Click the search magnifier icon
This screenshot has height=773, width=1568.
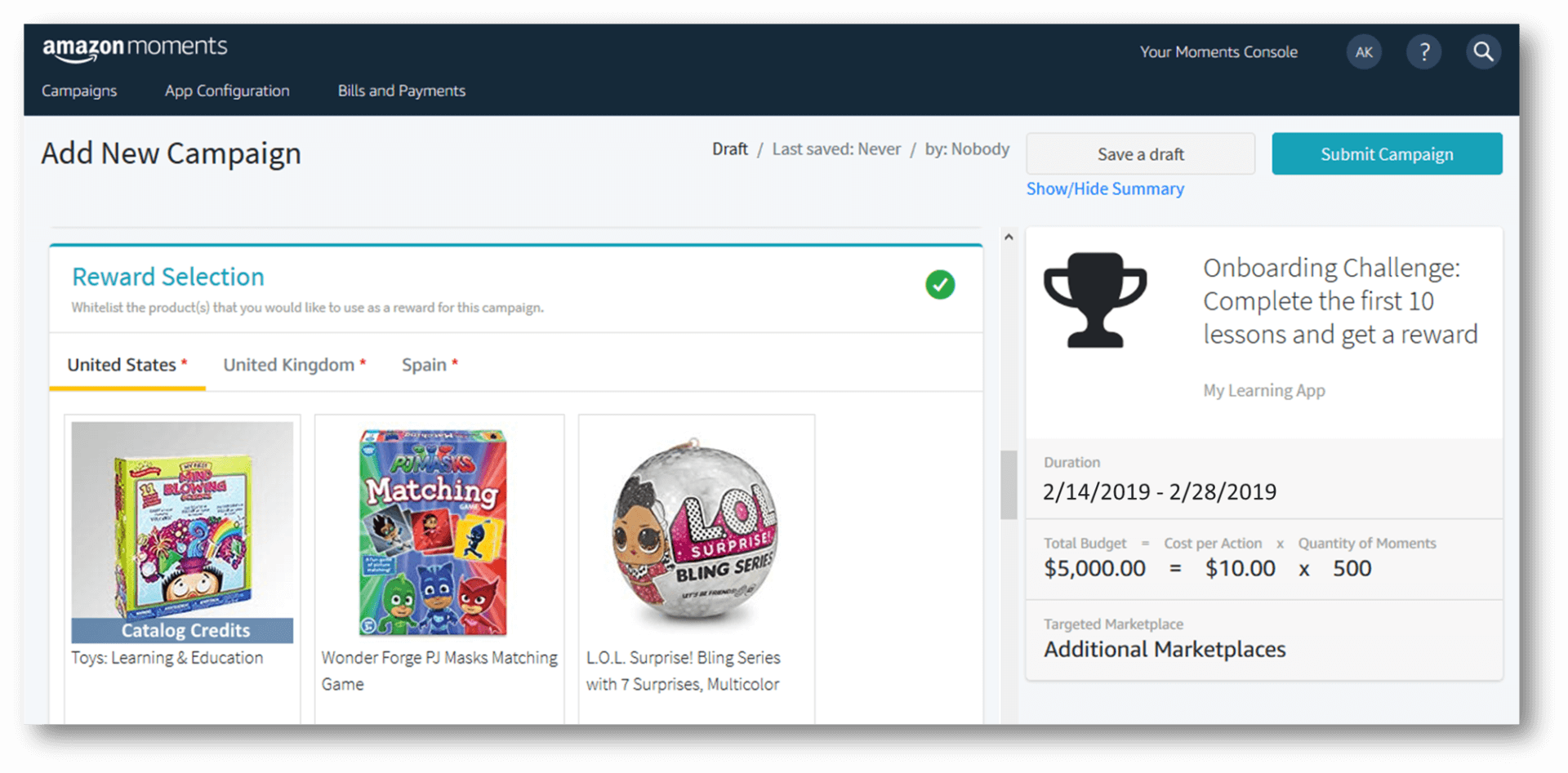[1483, 52]
